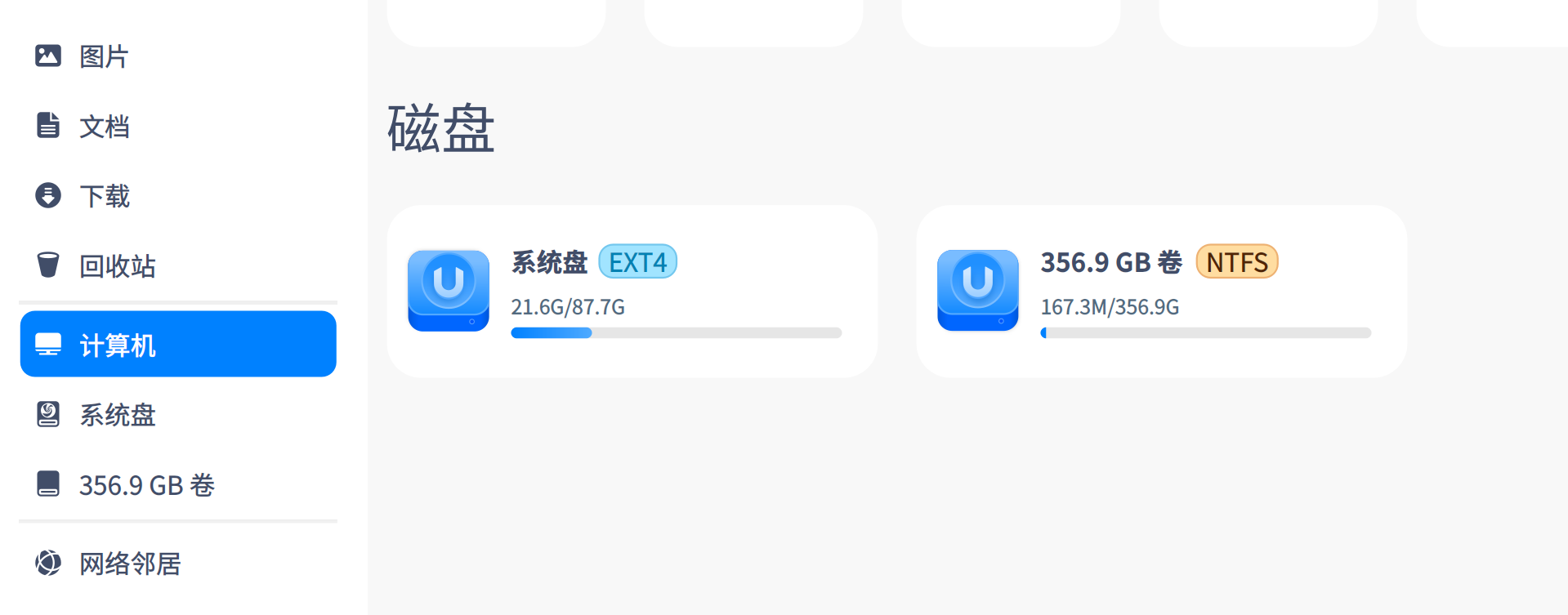The width and height of the screenshot is (1568, 615).
Task: Open the 系统盘 disk card
Action: (633, 291)
